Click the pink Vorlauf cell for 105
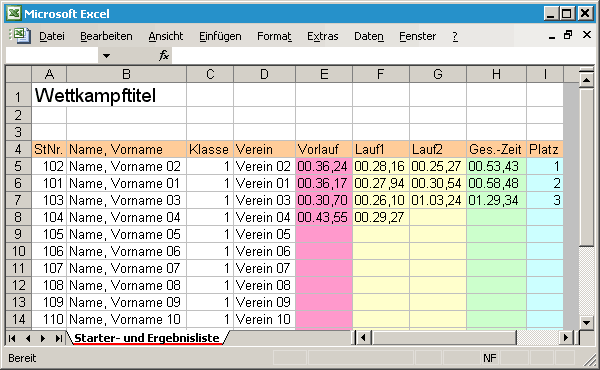Image resolution: width=600 pixels, height=370 pixels. click(324, 234)
